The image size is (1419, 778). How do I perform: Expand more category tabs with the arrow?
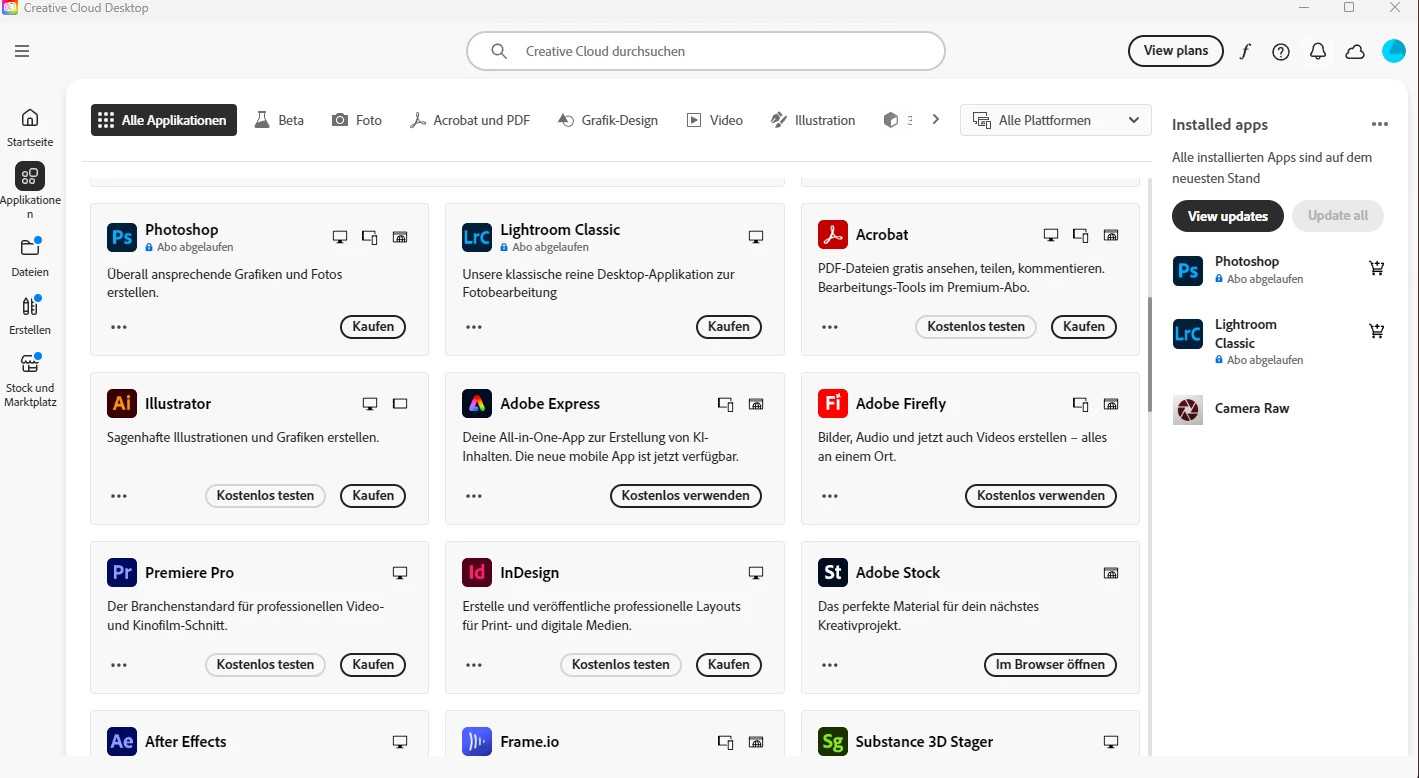(936, 119)
